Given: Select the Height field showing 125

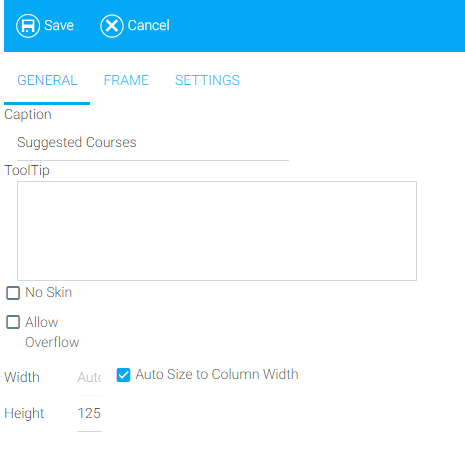Looking at the screenshot, I should click(89, 414).
